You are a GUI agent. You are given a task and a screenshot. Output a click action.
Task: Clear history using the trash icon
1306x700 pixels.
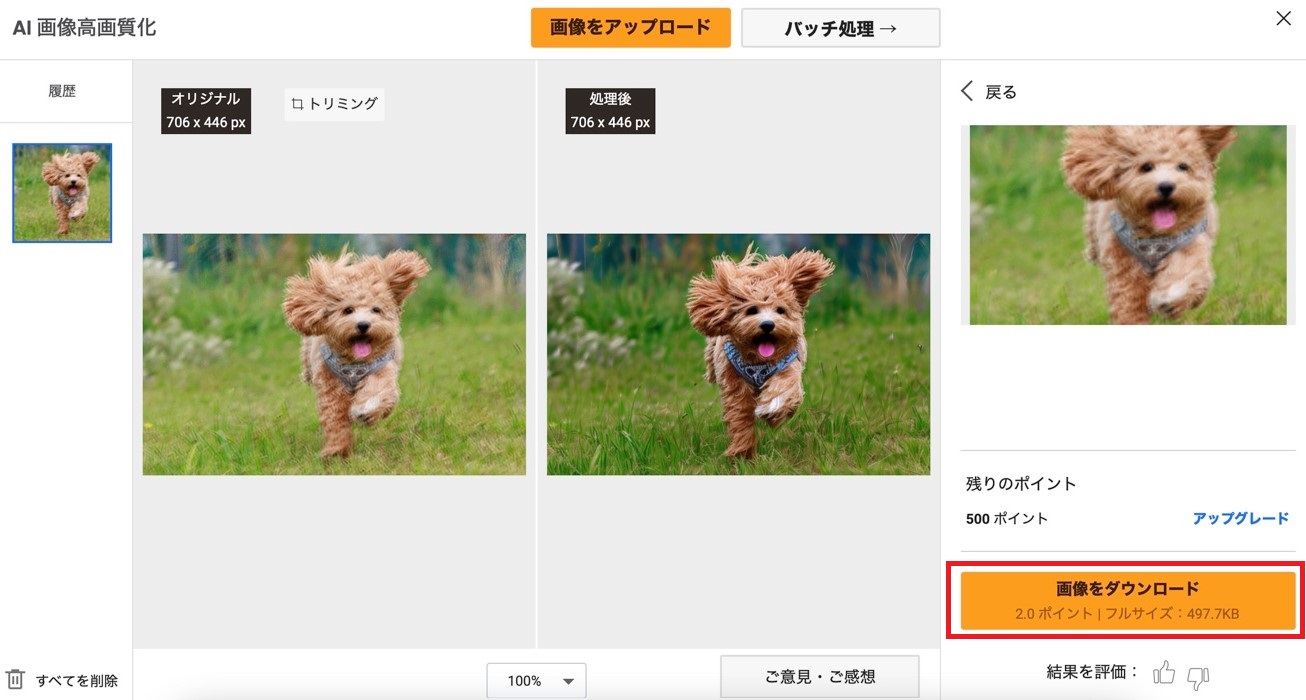coord(16,677)
